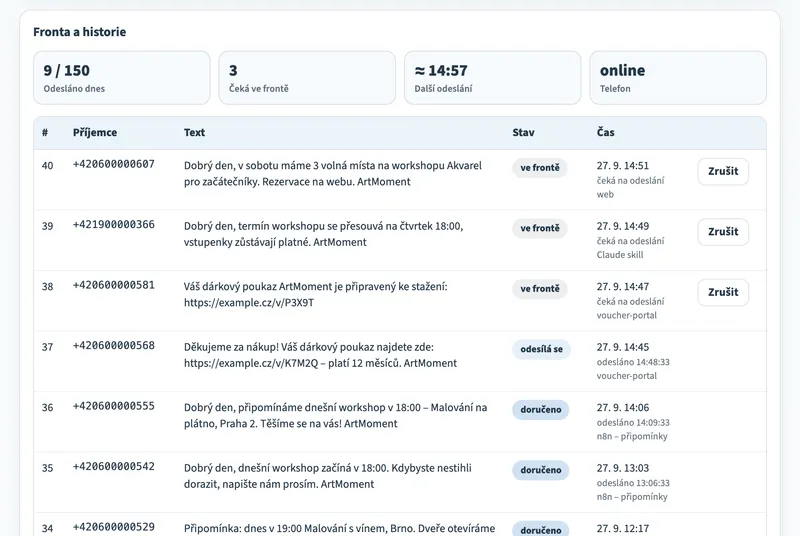Click the 'Čas' column header

click(x=606, y=133)
